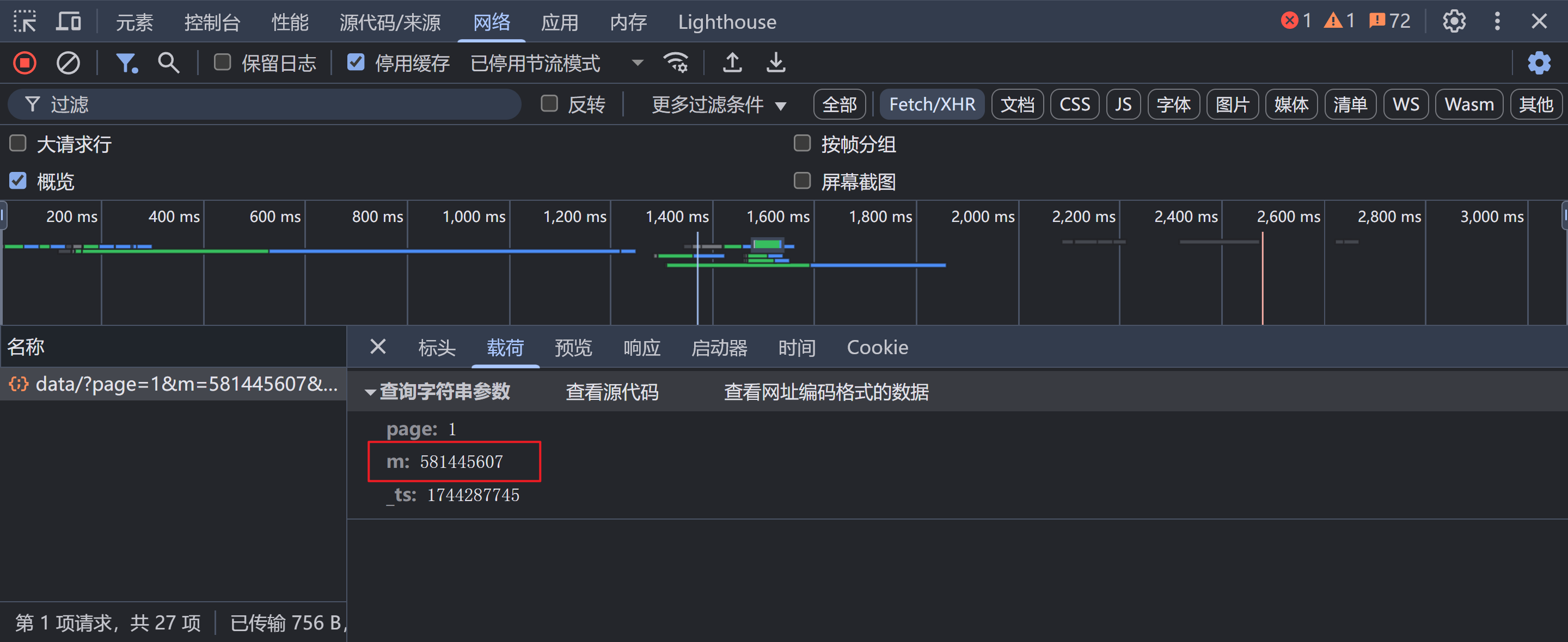Import HAR file upload icon

coord(732,63)
